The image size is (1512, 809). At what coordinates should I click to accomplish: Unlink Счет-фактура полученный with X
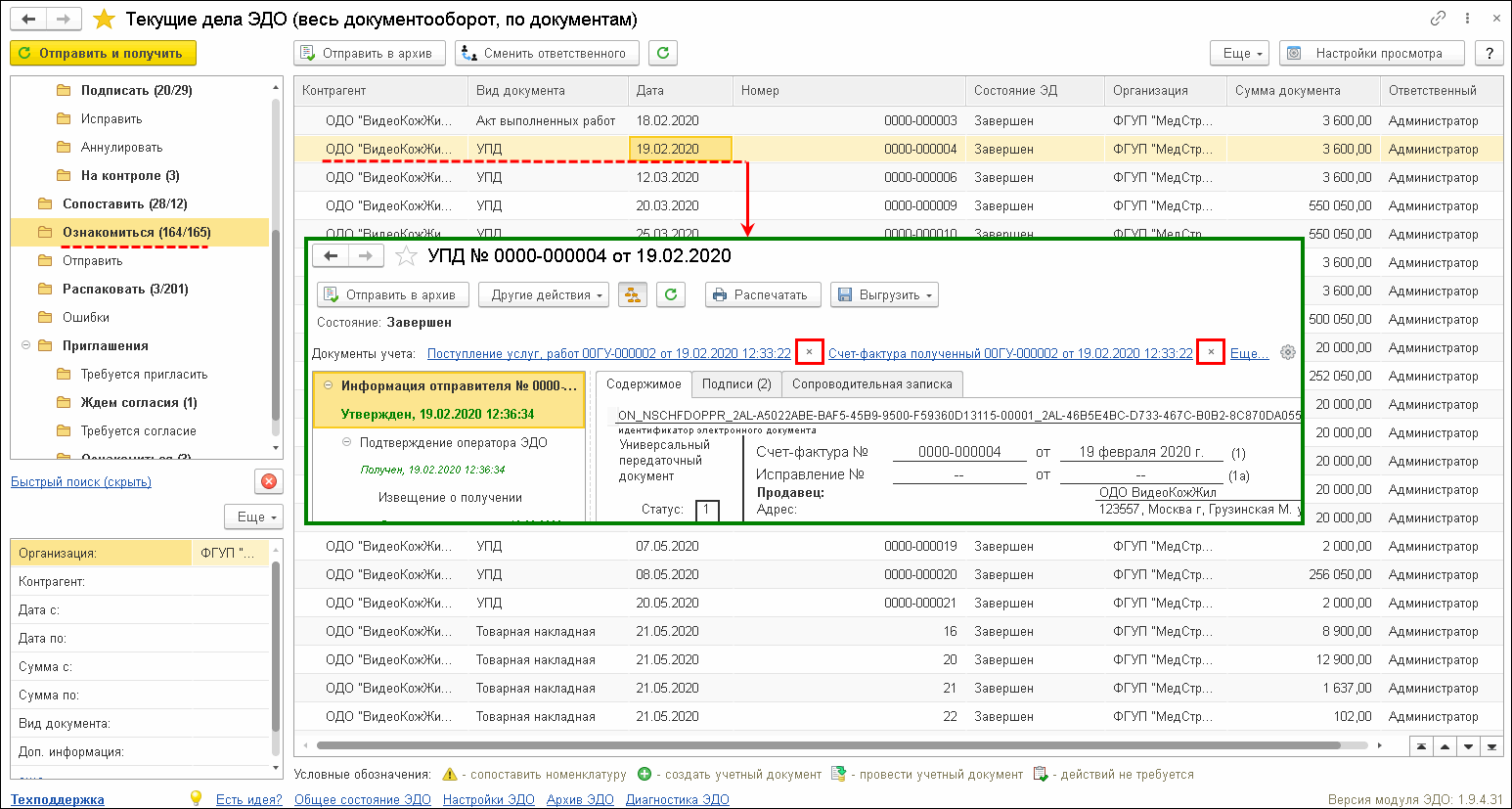click(x=1211, y=352)
